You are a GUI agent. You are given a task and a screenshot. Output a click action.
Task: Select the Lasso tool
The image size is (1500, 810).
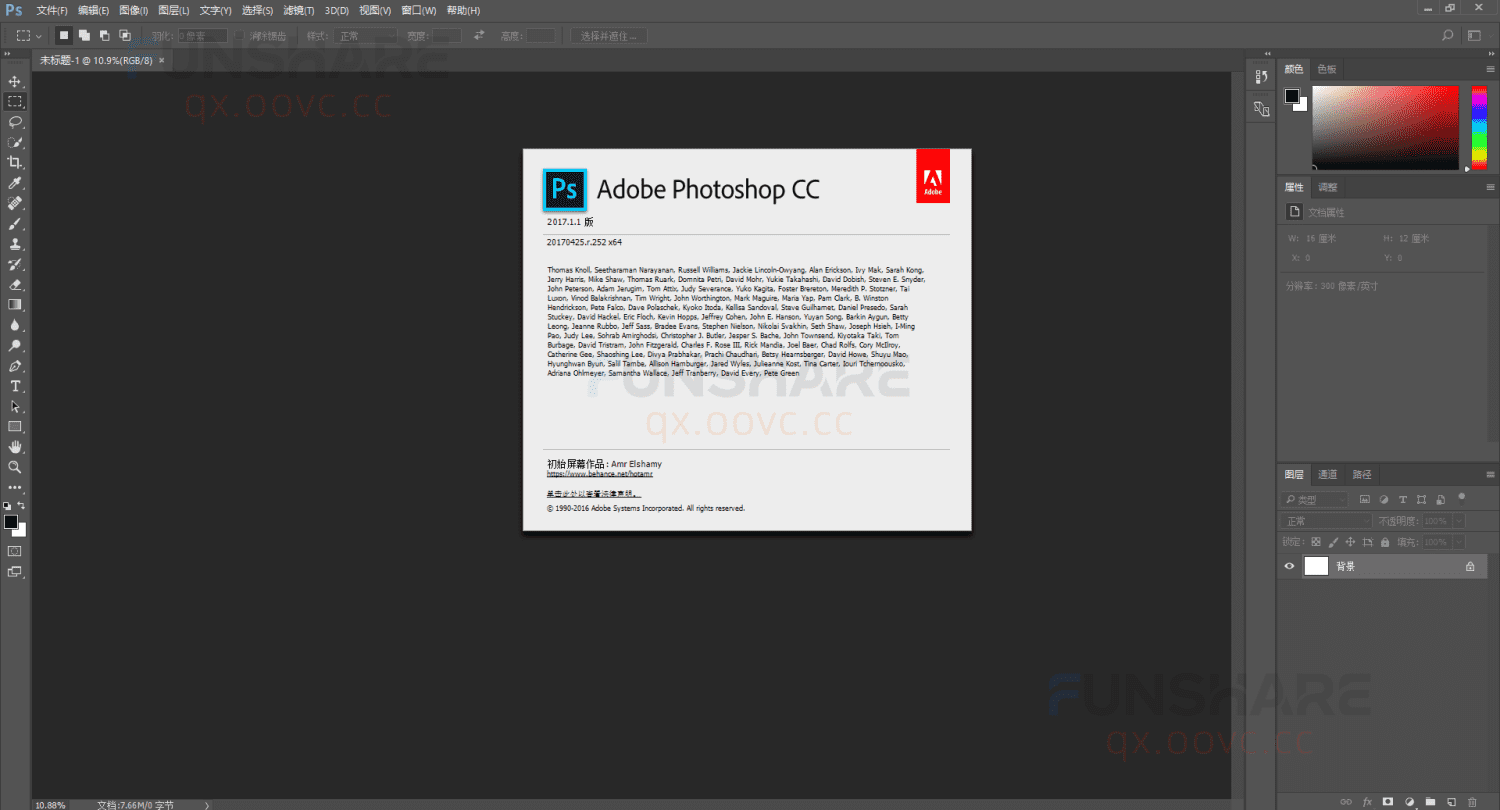click(x=15, y=122)
